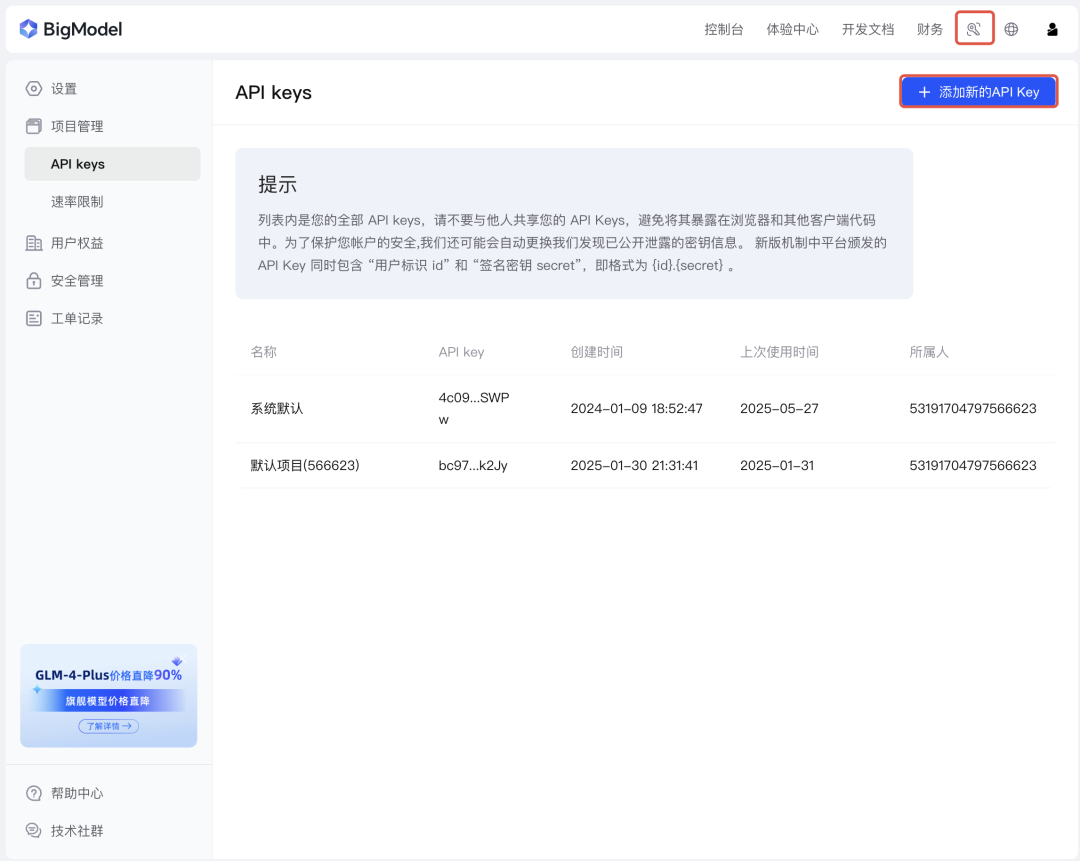Open the 开发文档 navigation item
The height and width of the screenshot is (861, 1080).
[868, 29]
